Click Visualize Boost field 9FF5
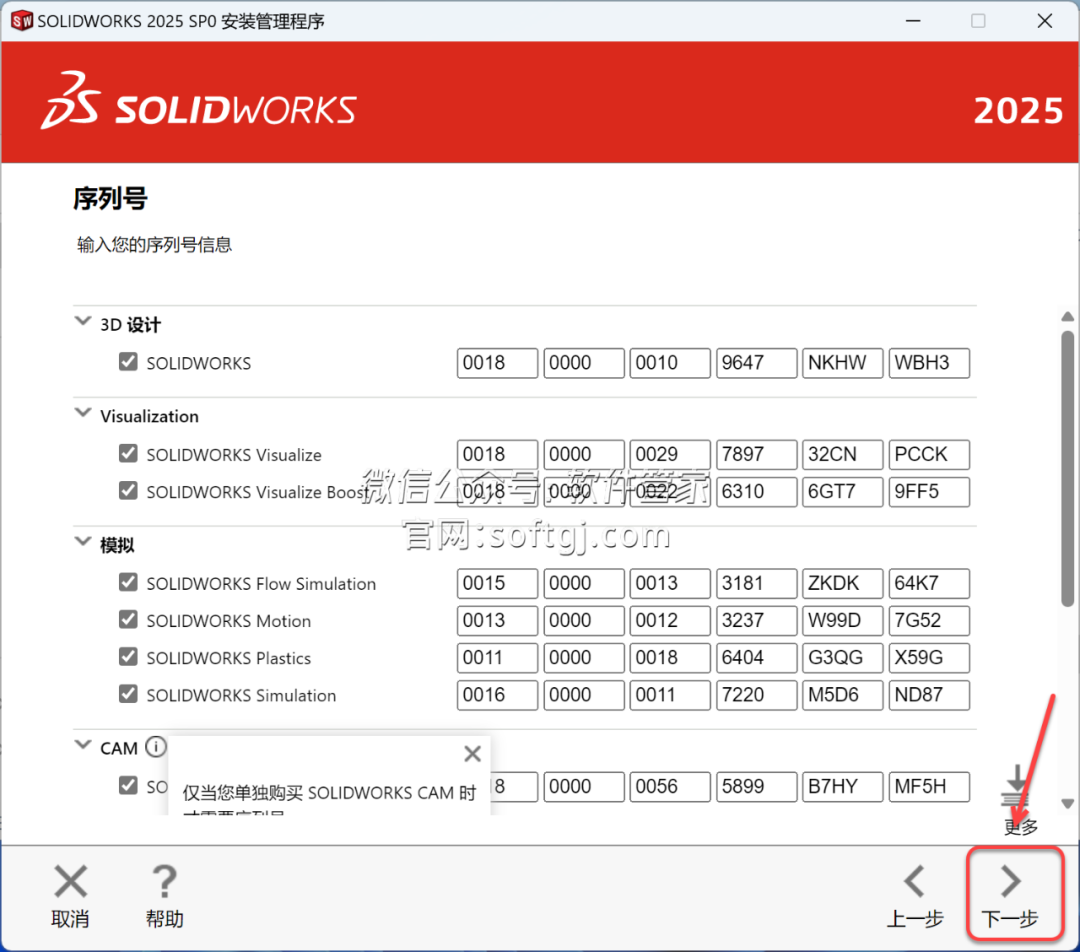 point(929,492)
